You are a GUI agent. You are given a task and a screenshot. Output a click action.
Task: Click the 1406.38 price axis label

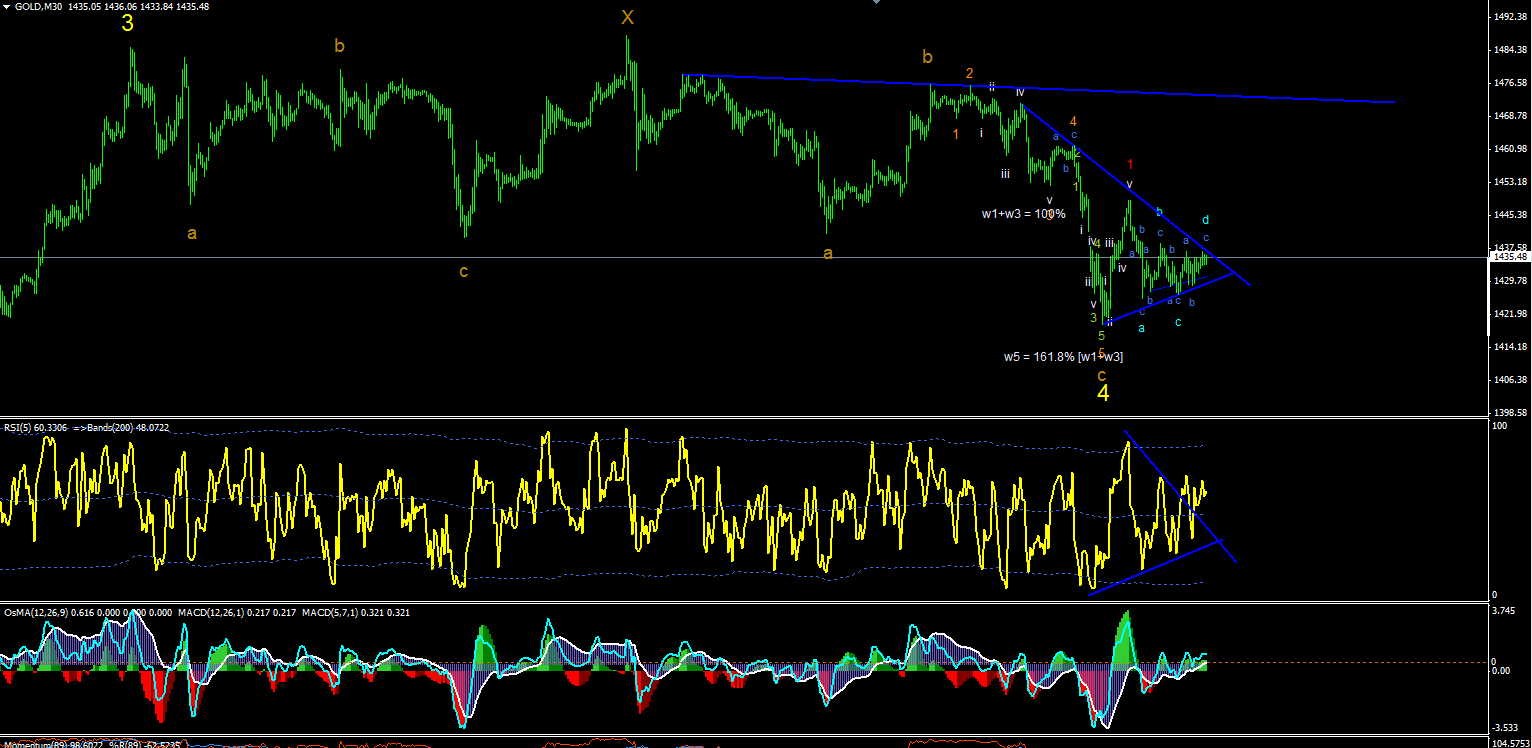point(1510,380)
